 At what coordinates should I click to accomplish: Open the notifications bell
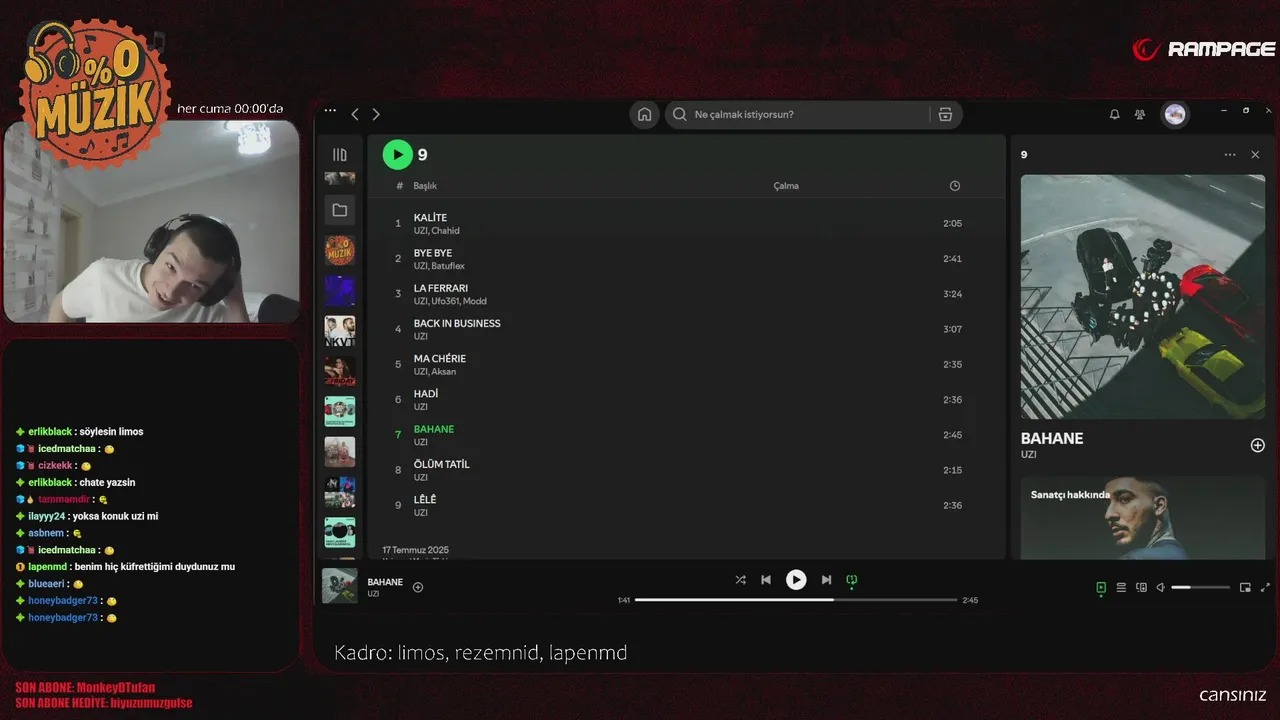point(1114,114)
